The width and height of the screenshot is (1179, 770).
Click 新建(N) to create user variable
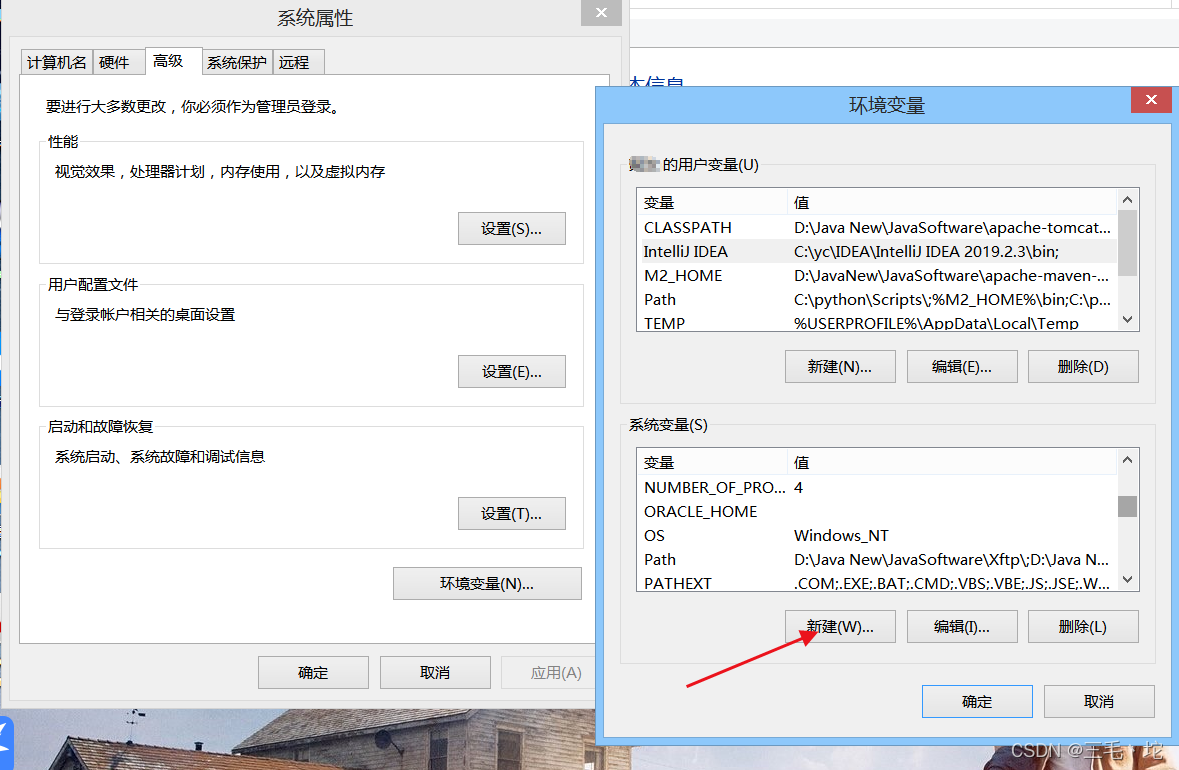click(x=840, y=366)
